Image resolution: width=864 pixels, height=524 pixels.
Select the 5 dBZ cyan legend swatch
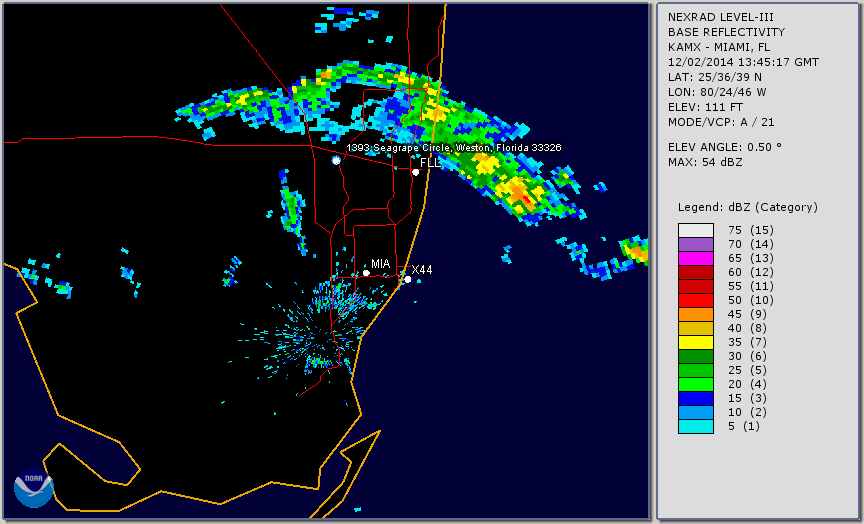click(696, 426)
